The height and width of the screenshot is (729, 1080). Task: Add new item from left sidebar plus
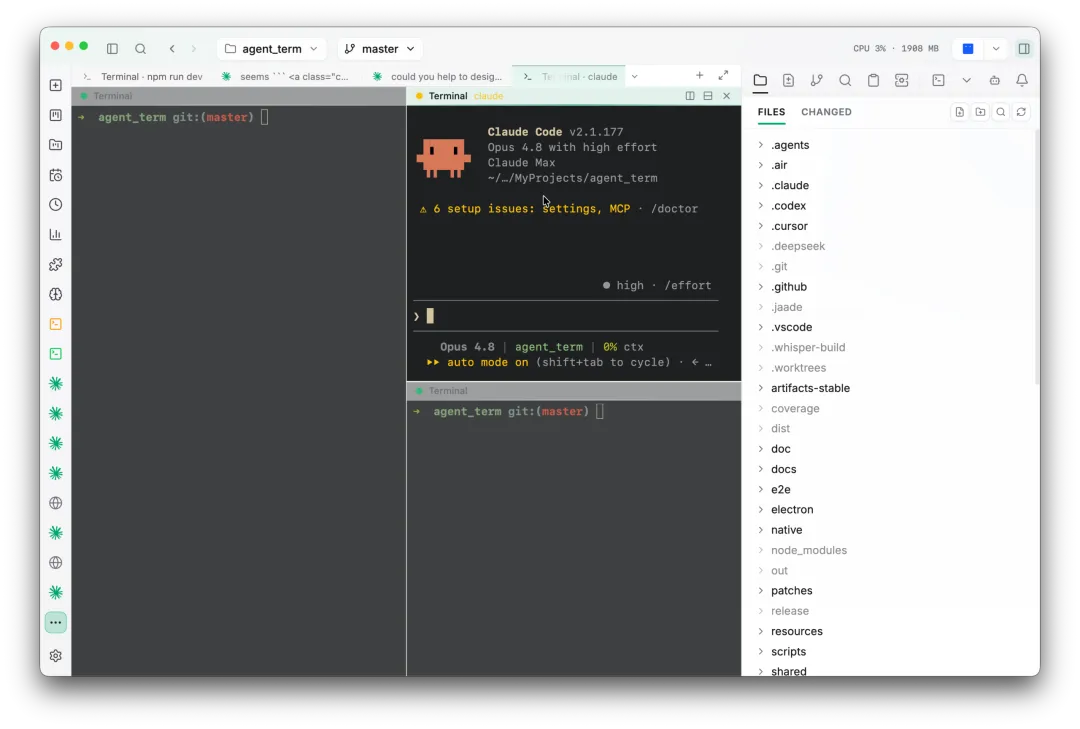click(56, 85)
